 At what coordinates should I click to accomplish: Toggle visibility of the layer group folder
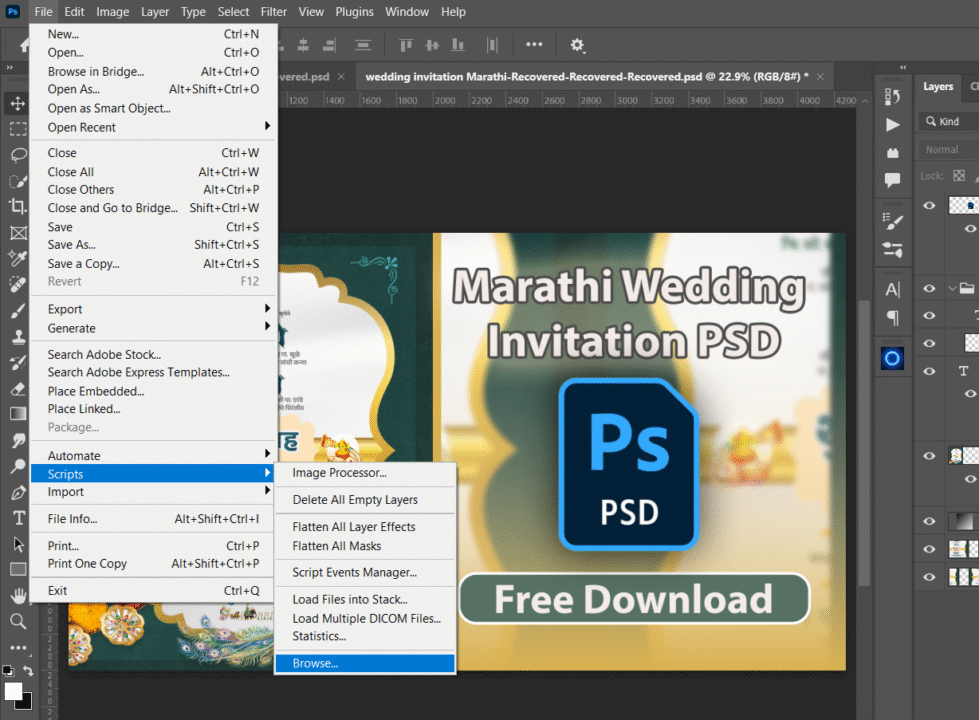click(x=930, y=288)
